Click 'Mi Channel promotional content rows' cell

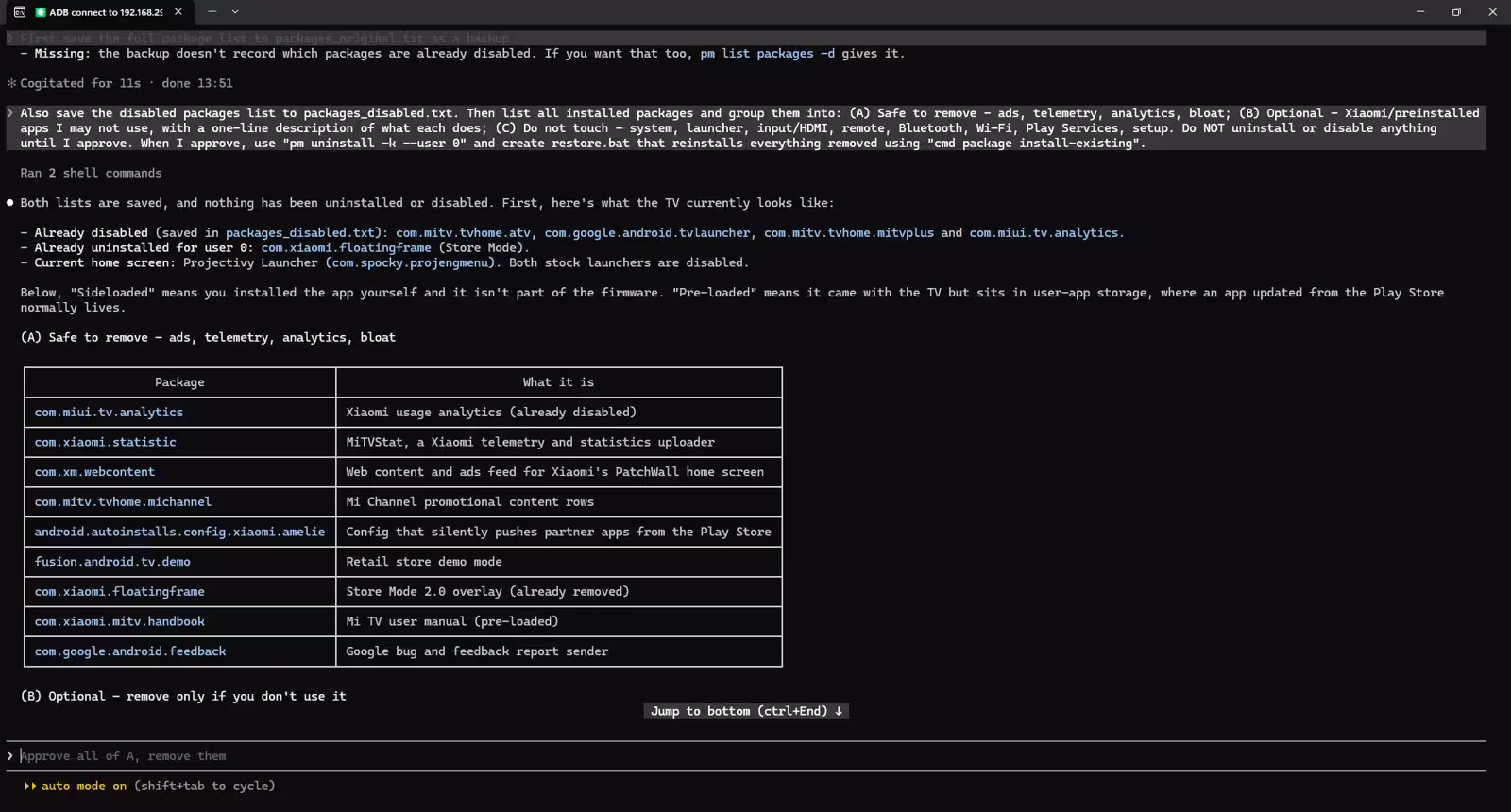click(469, 502)
